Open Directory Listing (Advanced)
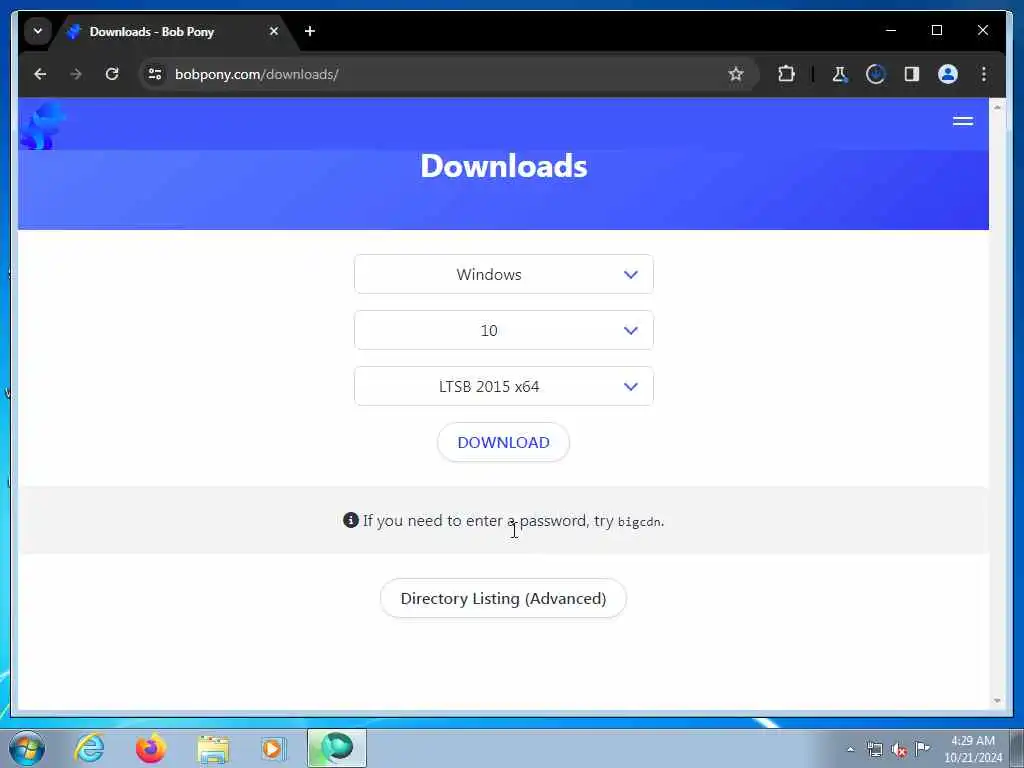This screenshot has height=768, width=1024. point(504,598)
